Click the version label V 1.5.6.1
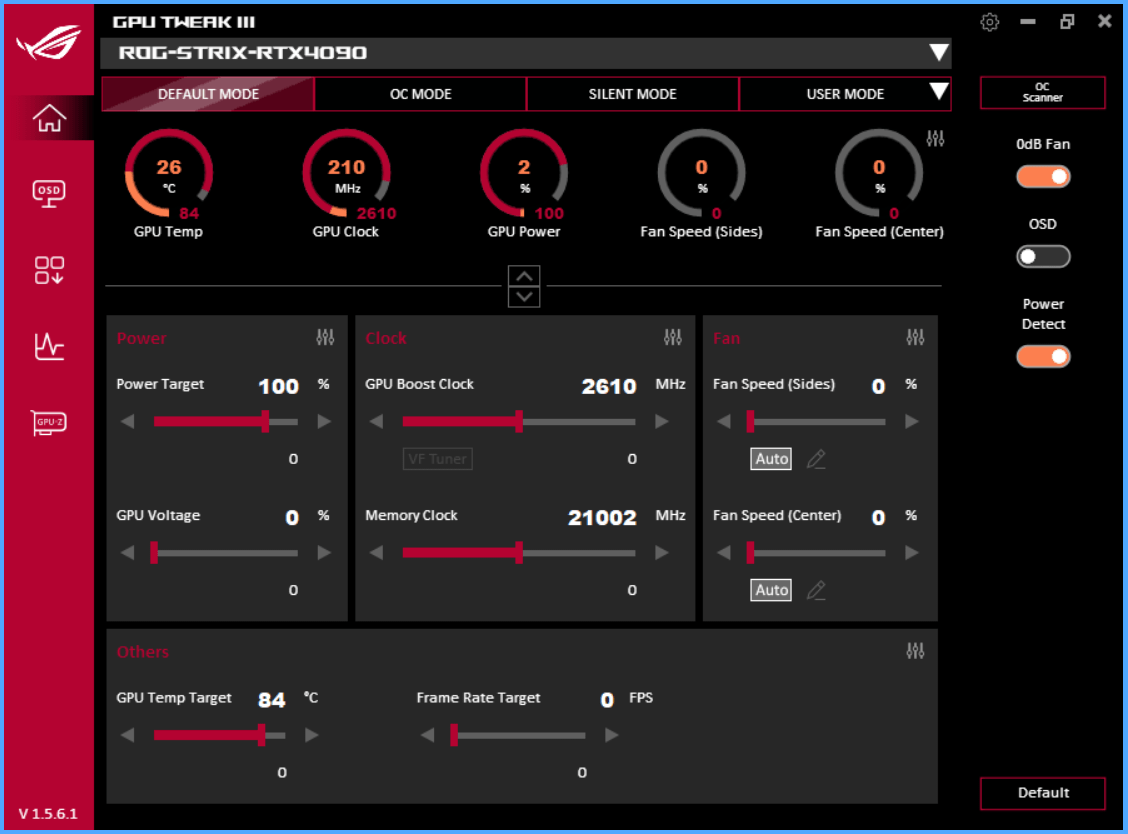This screenshot has width=1128, height=834. (x=48, y=814)
